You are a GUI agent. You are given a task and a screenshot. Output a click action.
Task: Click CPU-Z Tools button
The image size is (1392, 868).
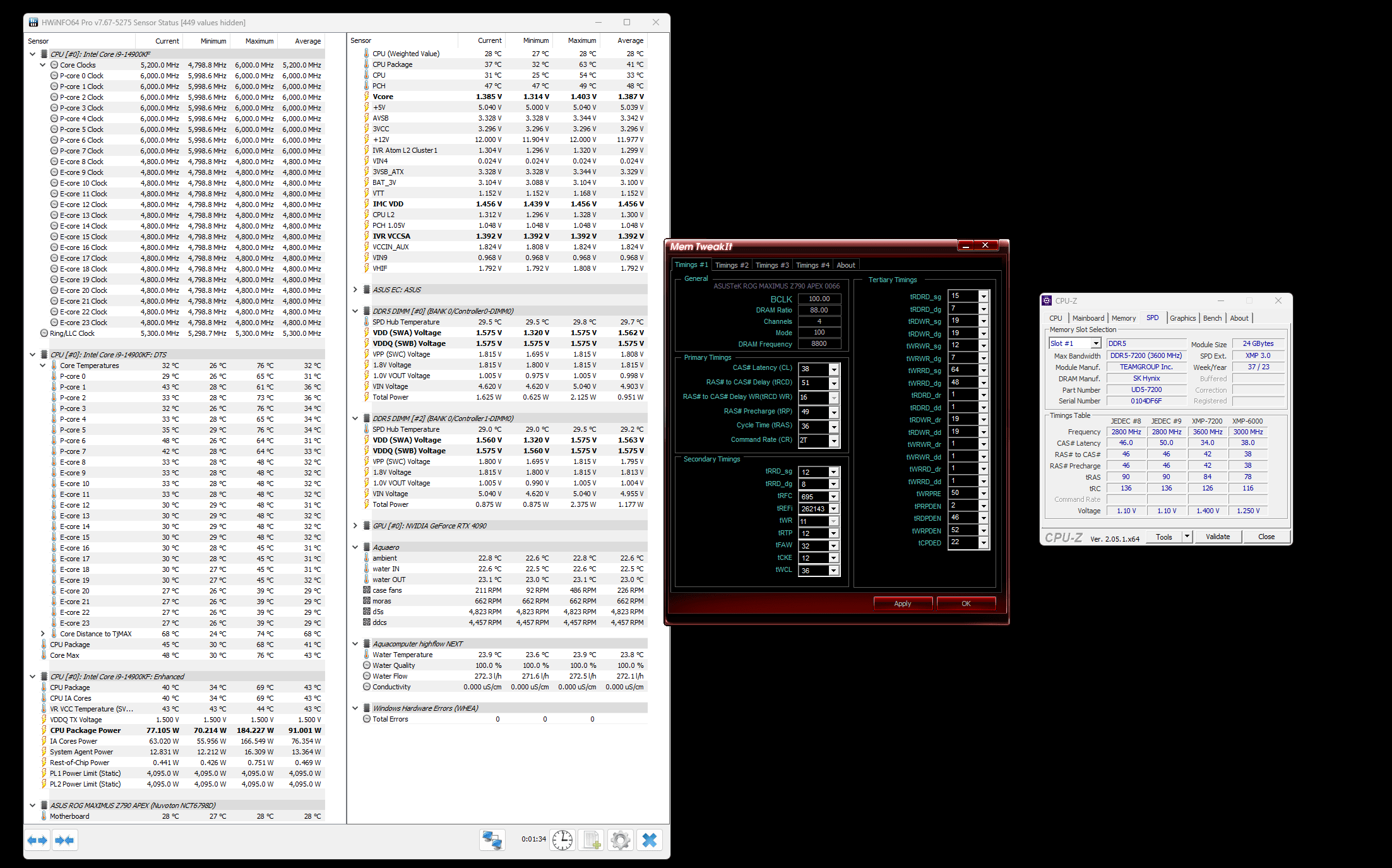point(1164,537)
